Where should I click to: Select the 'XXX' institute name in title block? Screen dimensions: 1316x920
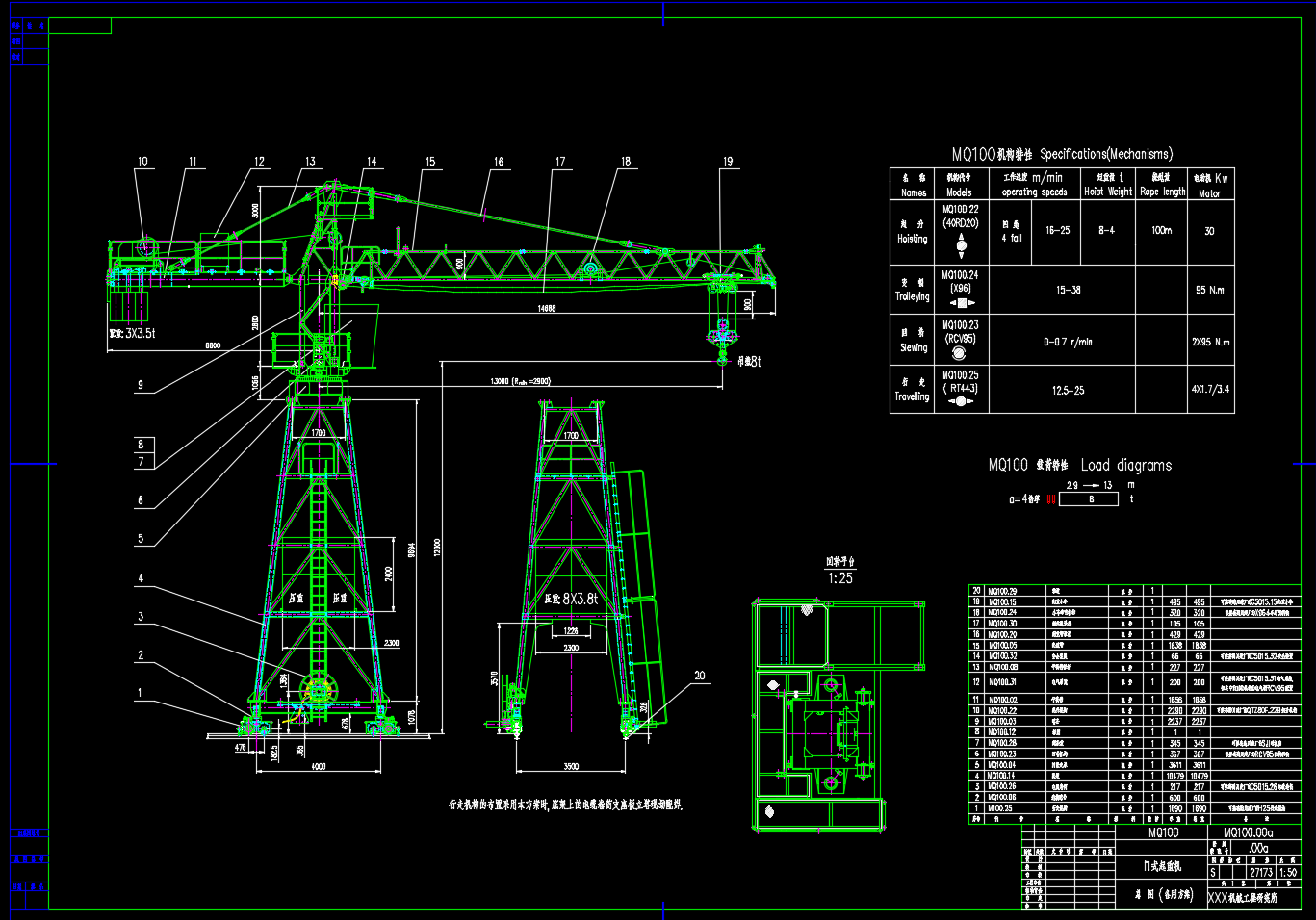coord(1218,898)
